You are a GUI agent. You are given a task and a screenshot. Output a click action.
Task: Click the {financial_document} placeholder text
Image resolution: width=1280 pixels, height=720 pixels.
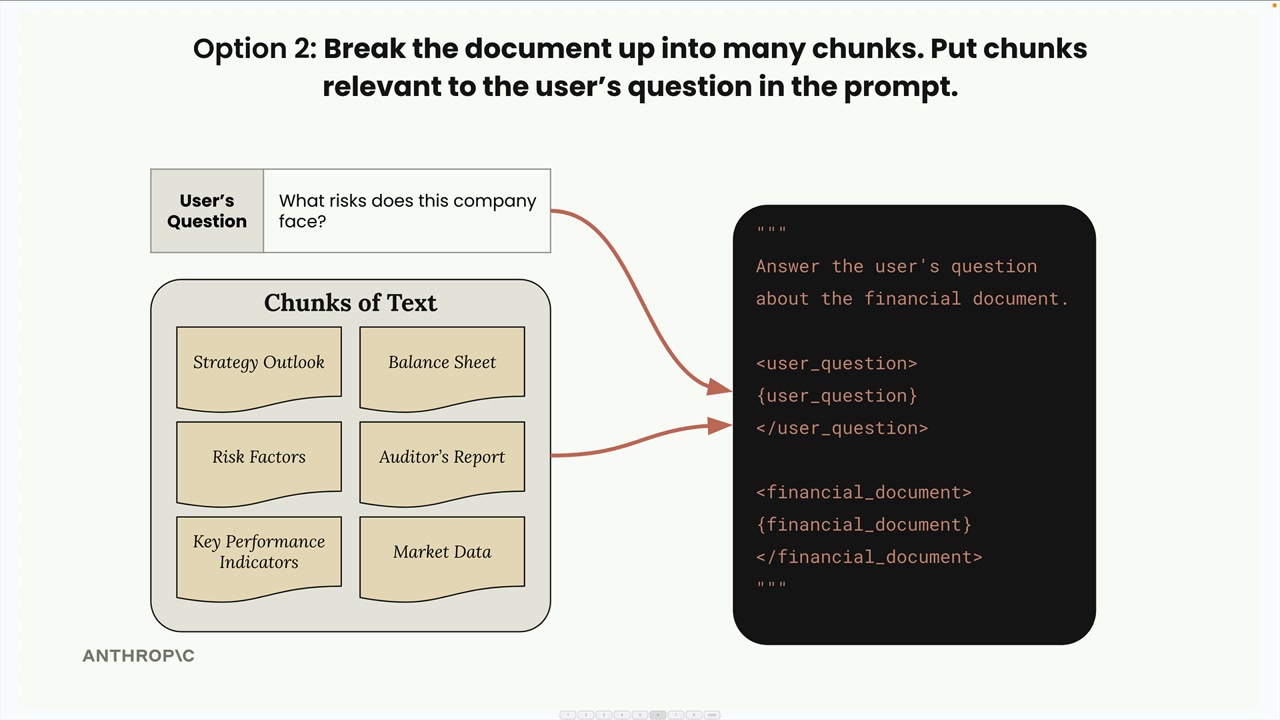coord(864,525)
